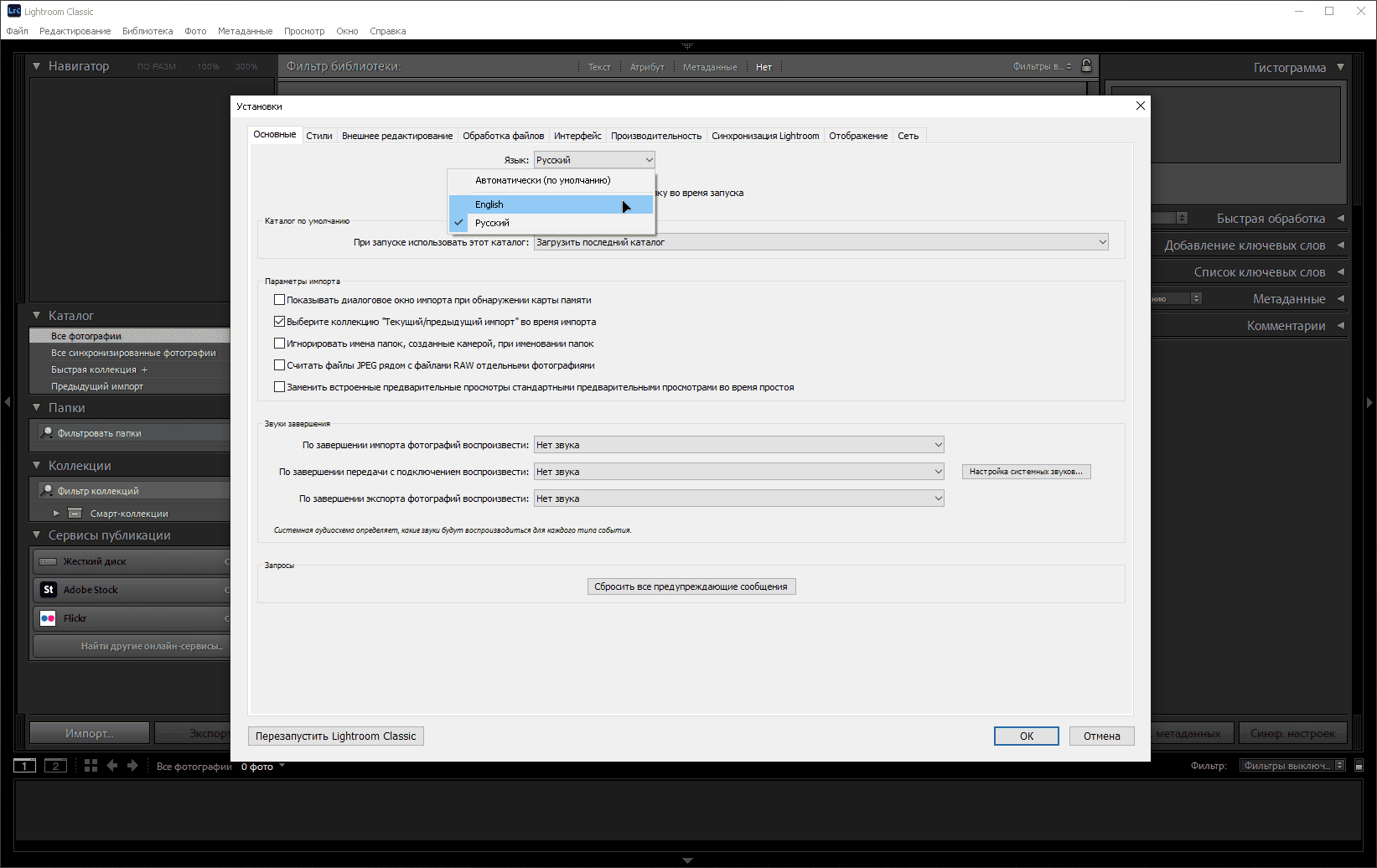1377x868 pixels.
Task: Uncheck Выберите коллекцию Текущий/предыдущий импорт checkbox
Action: click(280, 322)
